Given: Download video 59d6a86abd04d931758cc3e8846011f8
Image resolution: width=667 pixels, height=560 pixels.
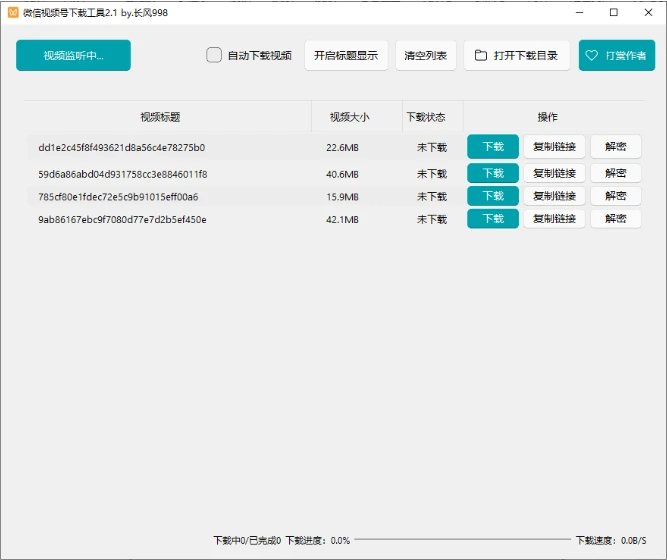Looking at the screenshot, I should point(493,173).
